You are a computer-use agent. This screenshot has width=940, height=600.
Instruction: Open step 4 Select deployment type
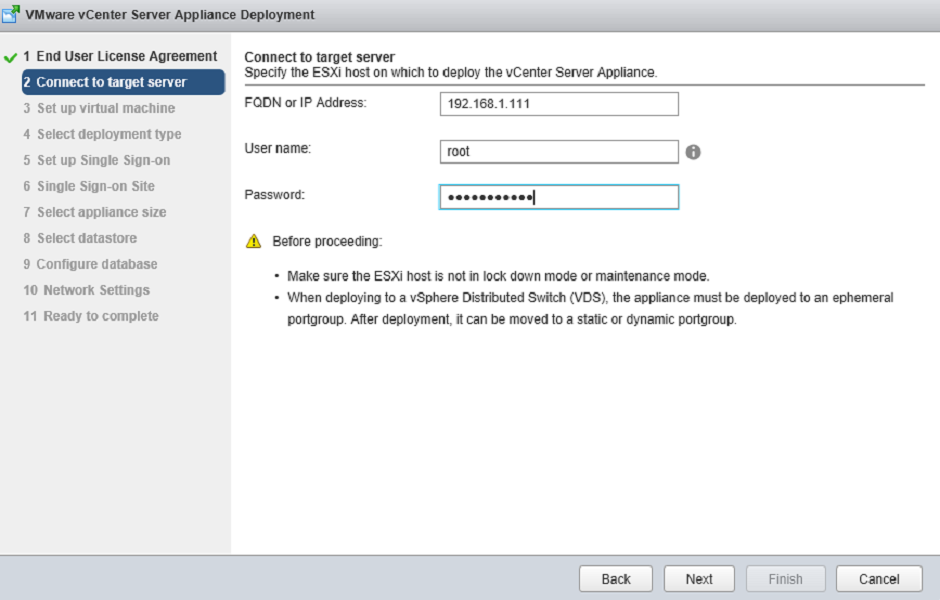[103, 134]
